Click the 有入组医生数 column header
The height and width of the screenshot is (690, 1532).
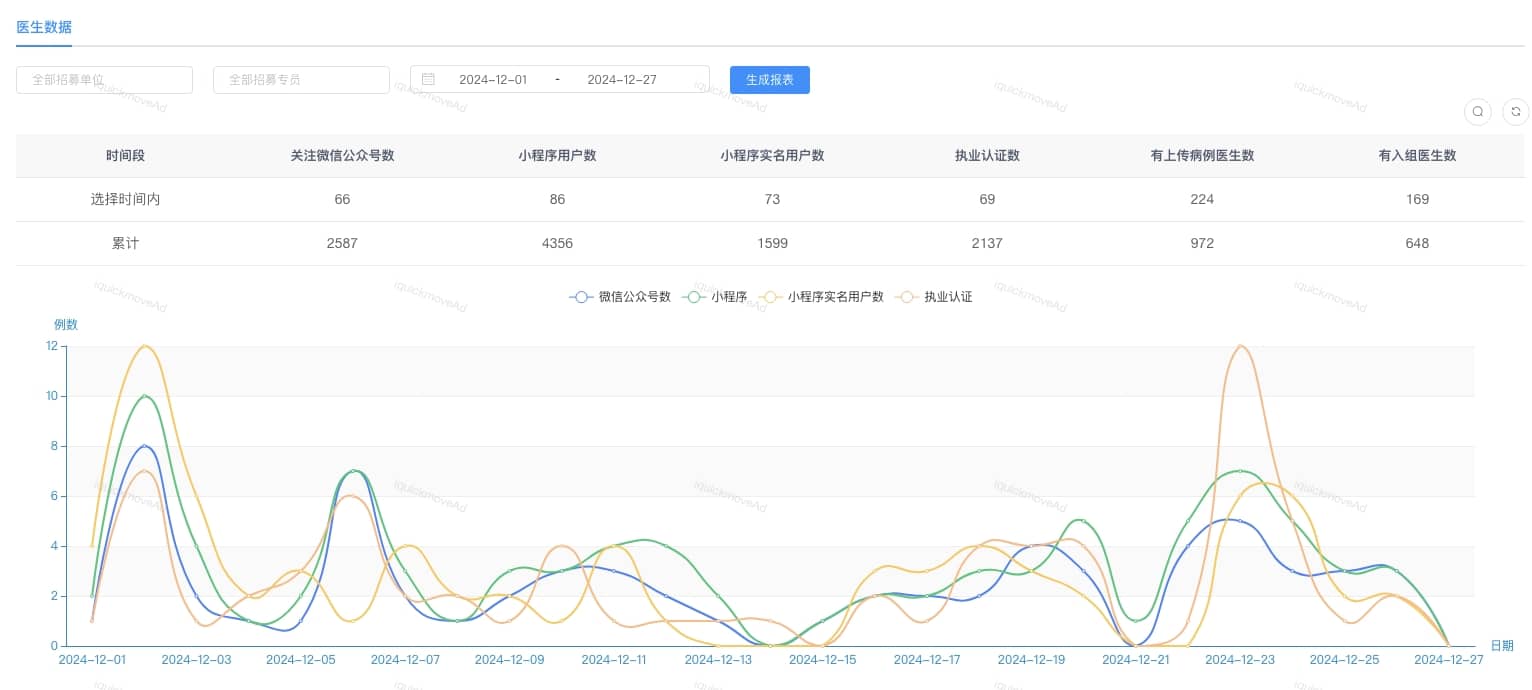click(x=1417, y=156)
